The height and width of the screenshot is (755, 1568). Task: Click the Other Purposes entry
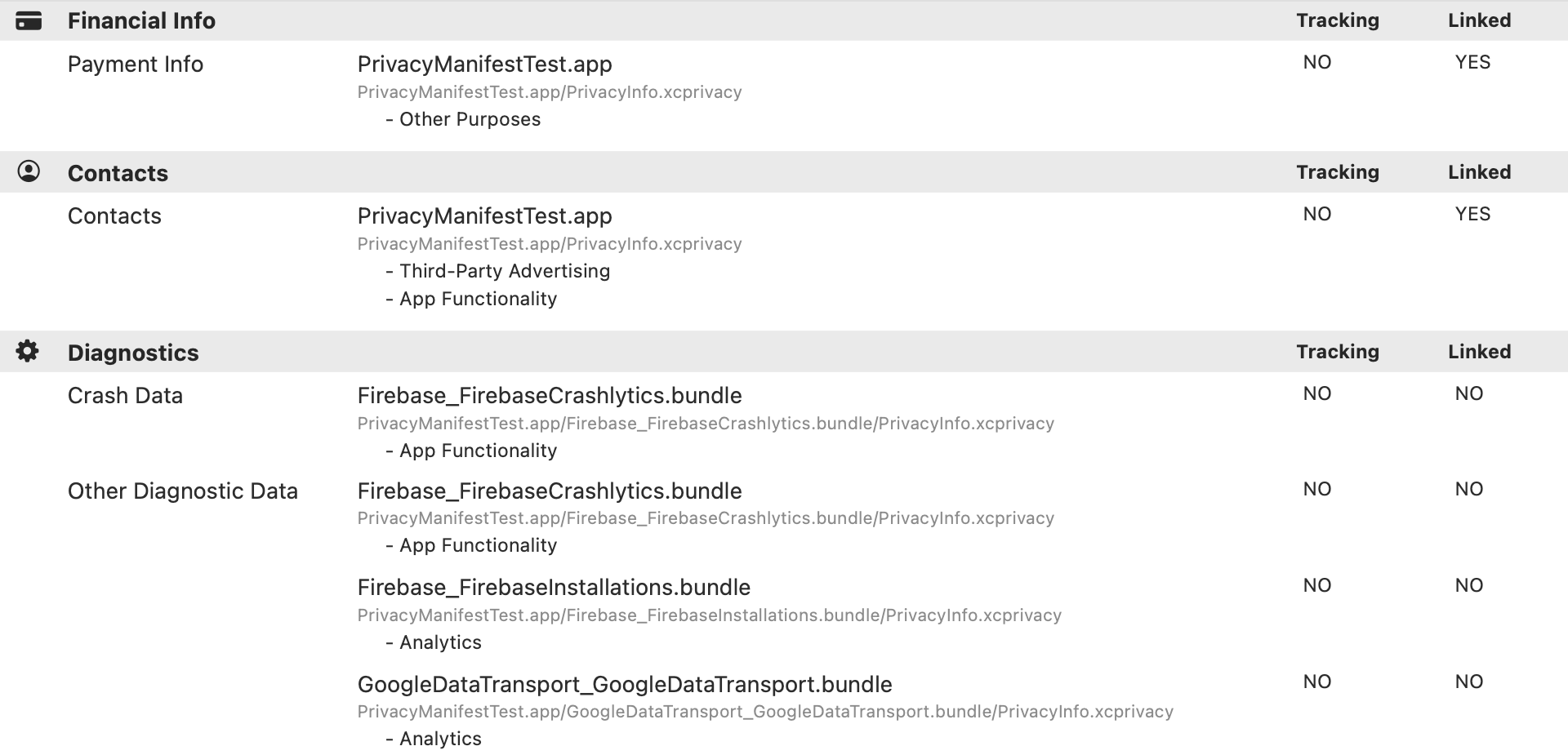coord(463,119)
